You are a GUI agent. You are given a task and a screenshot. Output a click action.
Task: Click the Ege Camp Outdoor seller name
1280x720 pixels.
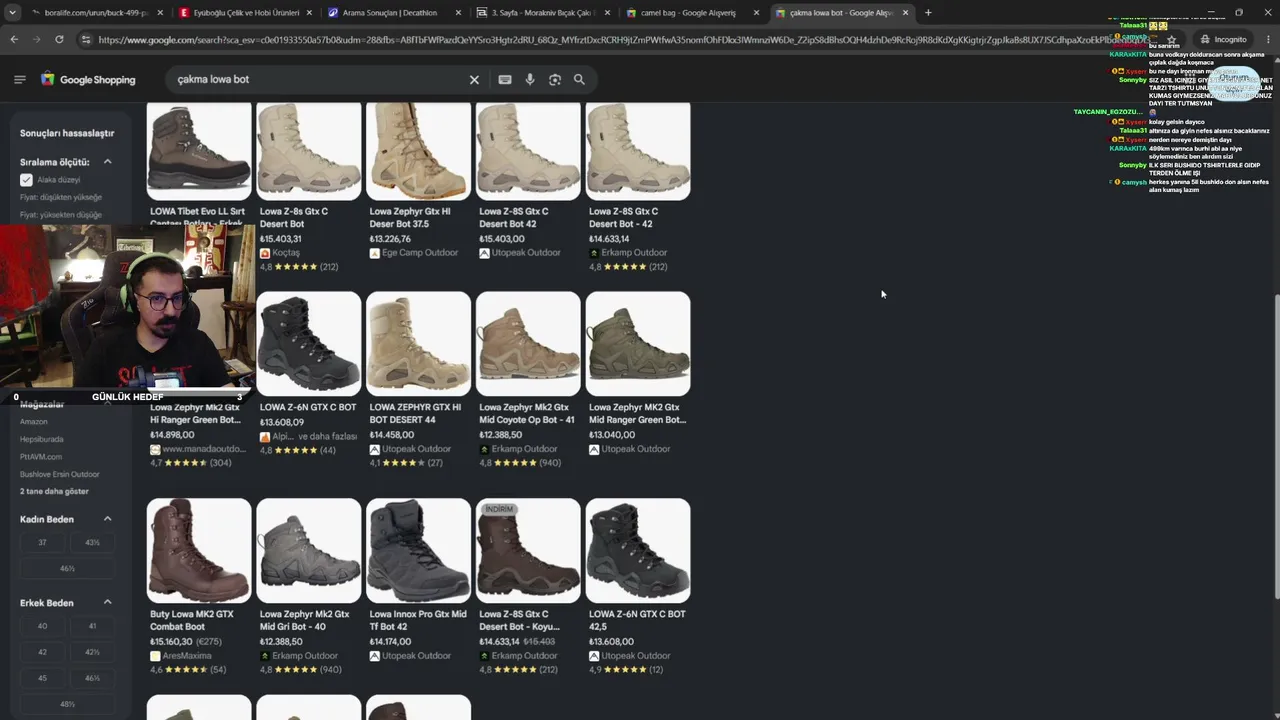tap(418, 253)
